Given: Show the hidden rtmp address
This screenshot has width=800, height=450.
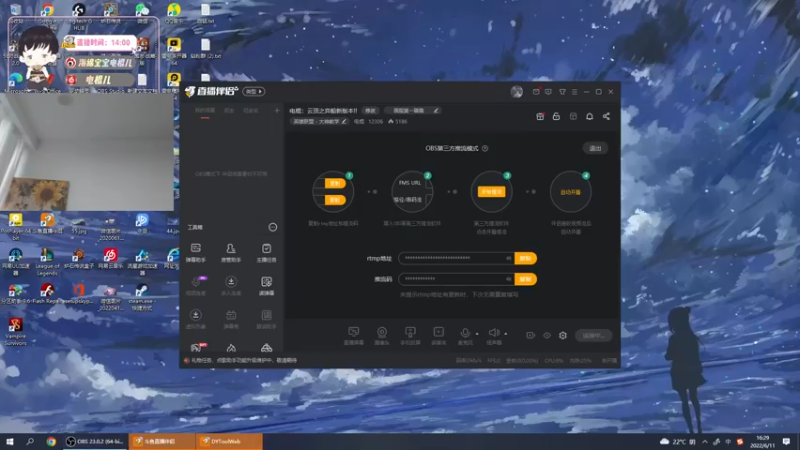Looking at the screenshot, I should [509, 258].
